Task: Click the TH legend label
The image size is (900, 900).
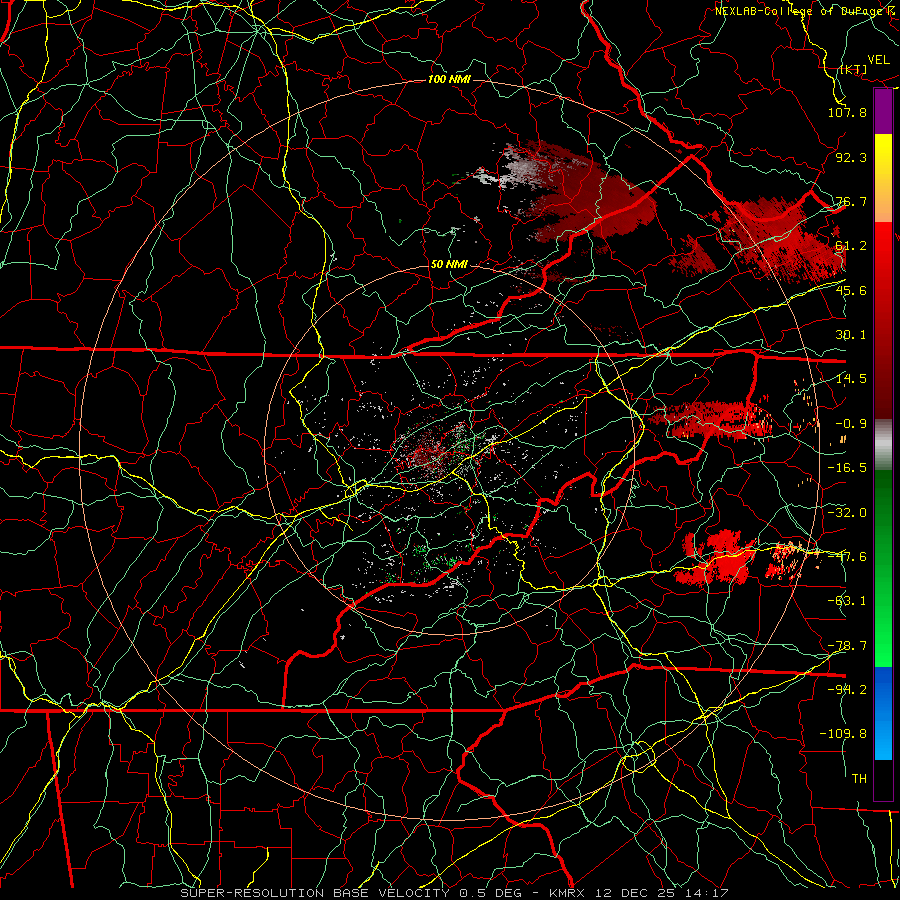Action: [x=859, y=779]
